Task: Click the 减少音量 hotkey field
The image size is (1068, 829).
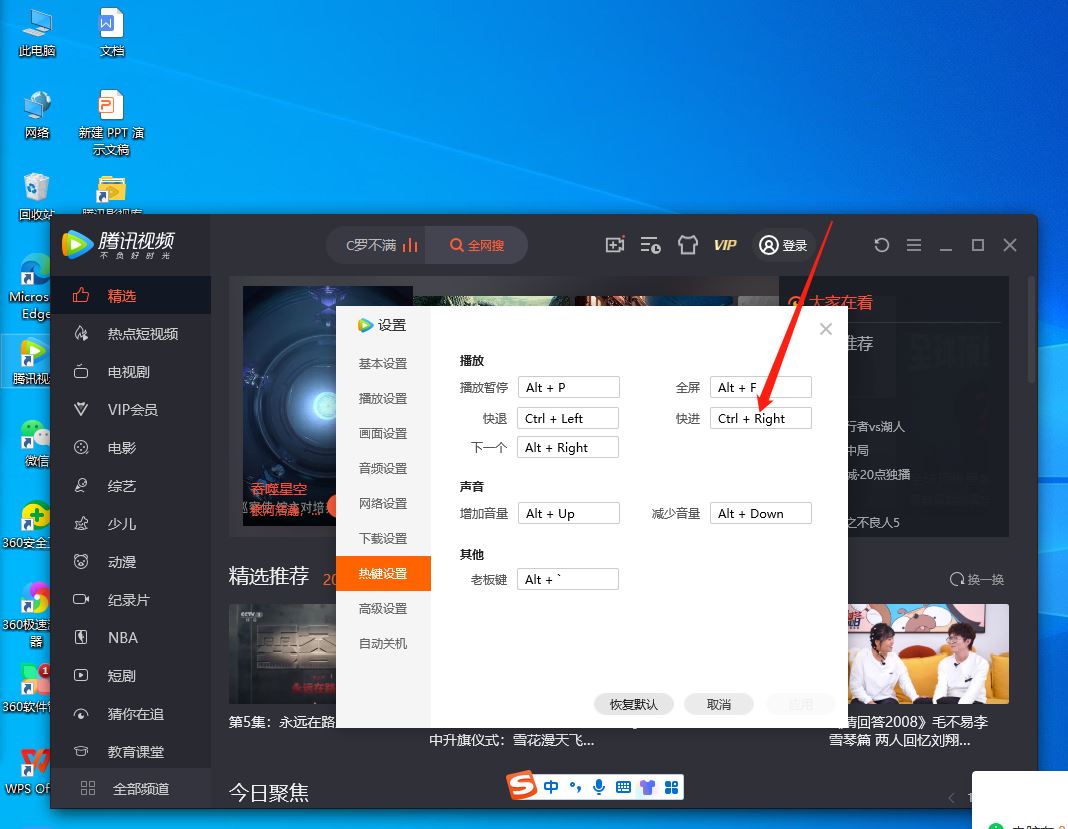Action: point(761,513)
